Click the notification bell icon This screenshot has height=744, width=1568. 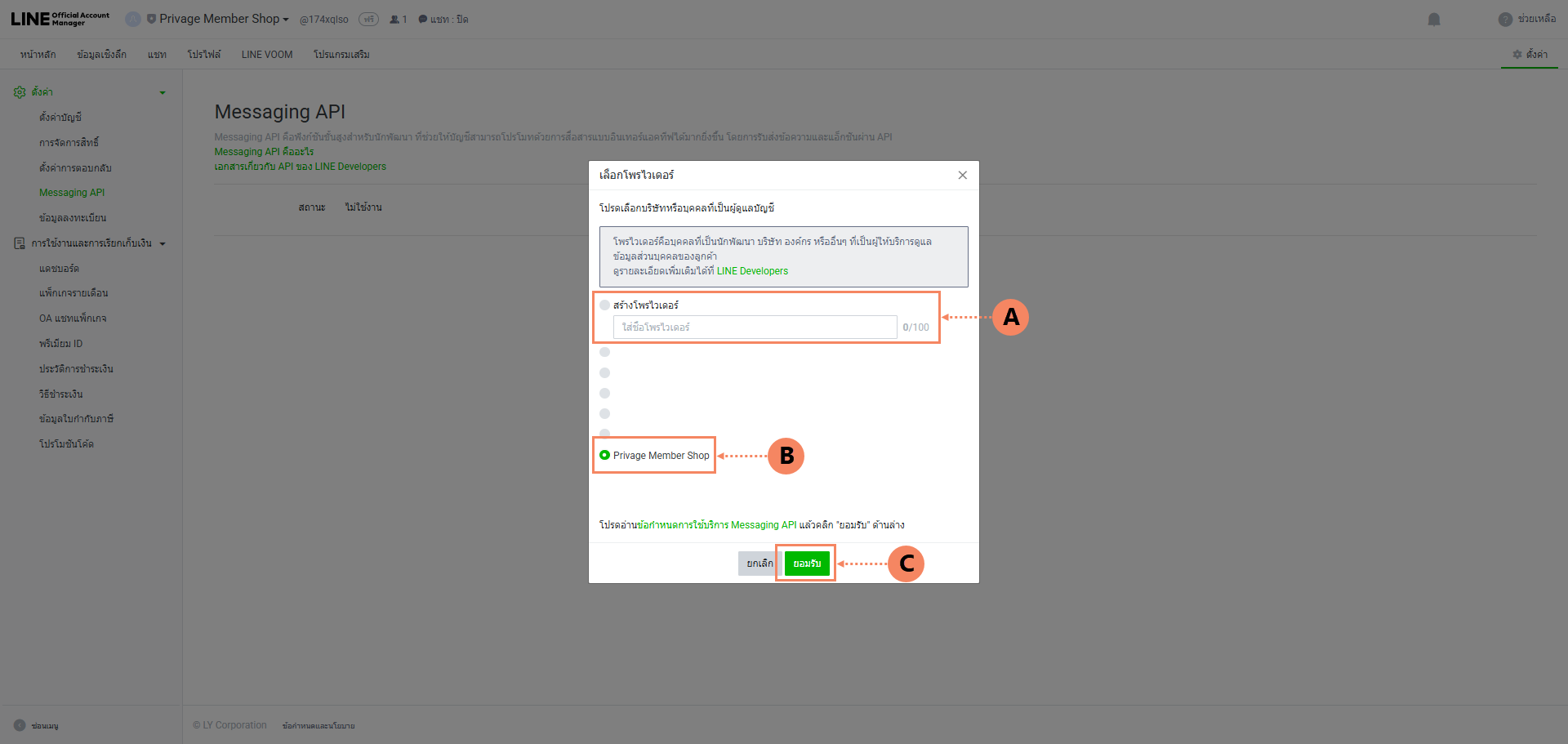[x=1433, y=20]
